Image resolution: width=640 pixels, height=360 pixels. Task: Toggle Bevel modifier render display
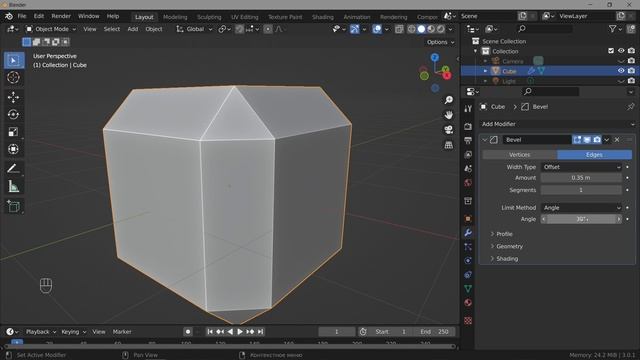pos(597,140)
